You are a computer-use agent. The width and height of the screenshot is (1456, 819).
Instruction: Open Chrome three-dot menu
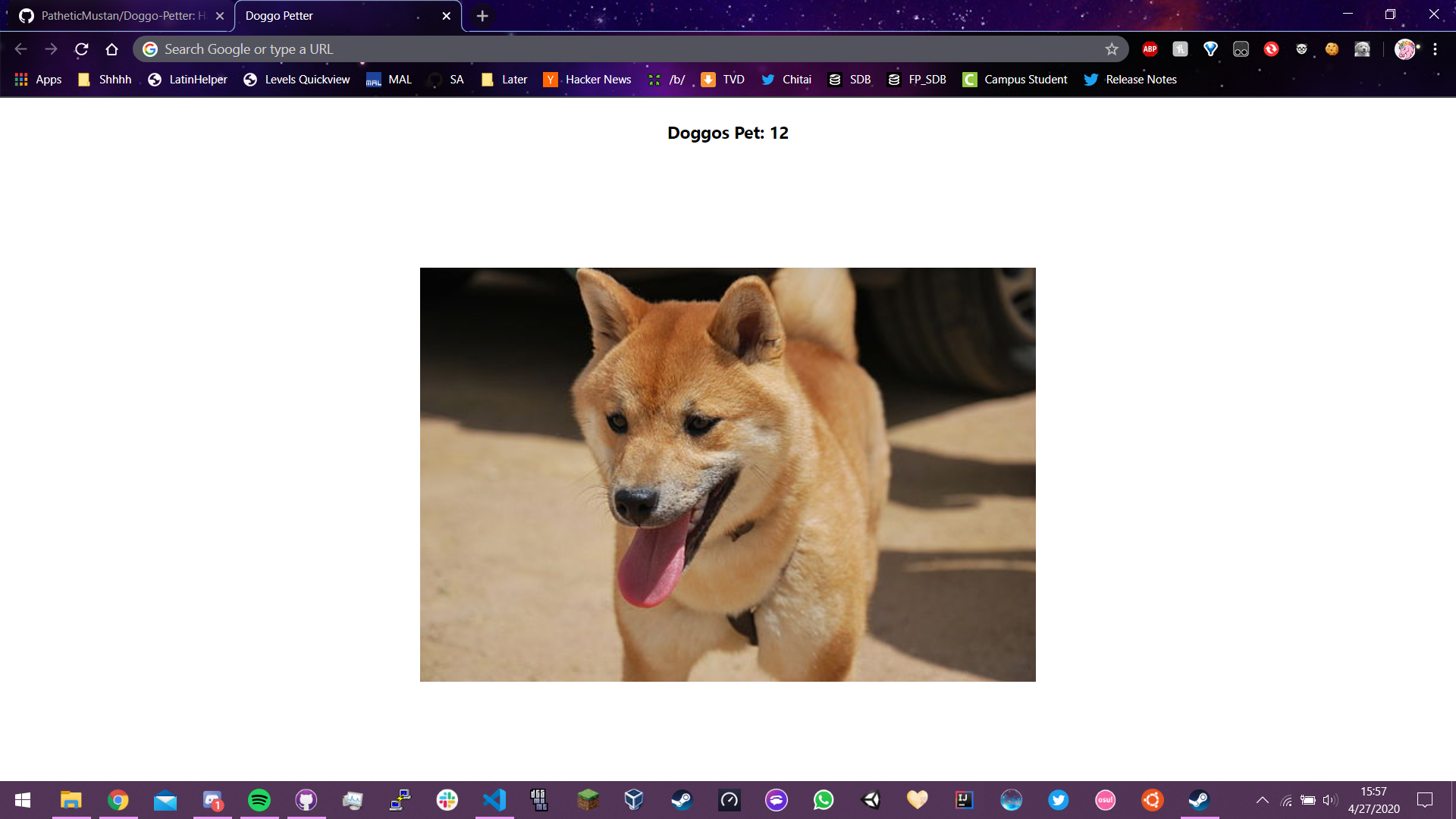(x=1435, y=49)
